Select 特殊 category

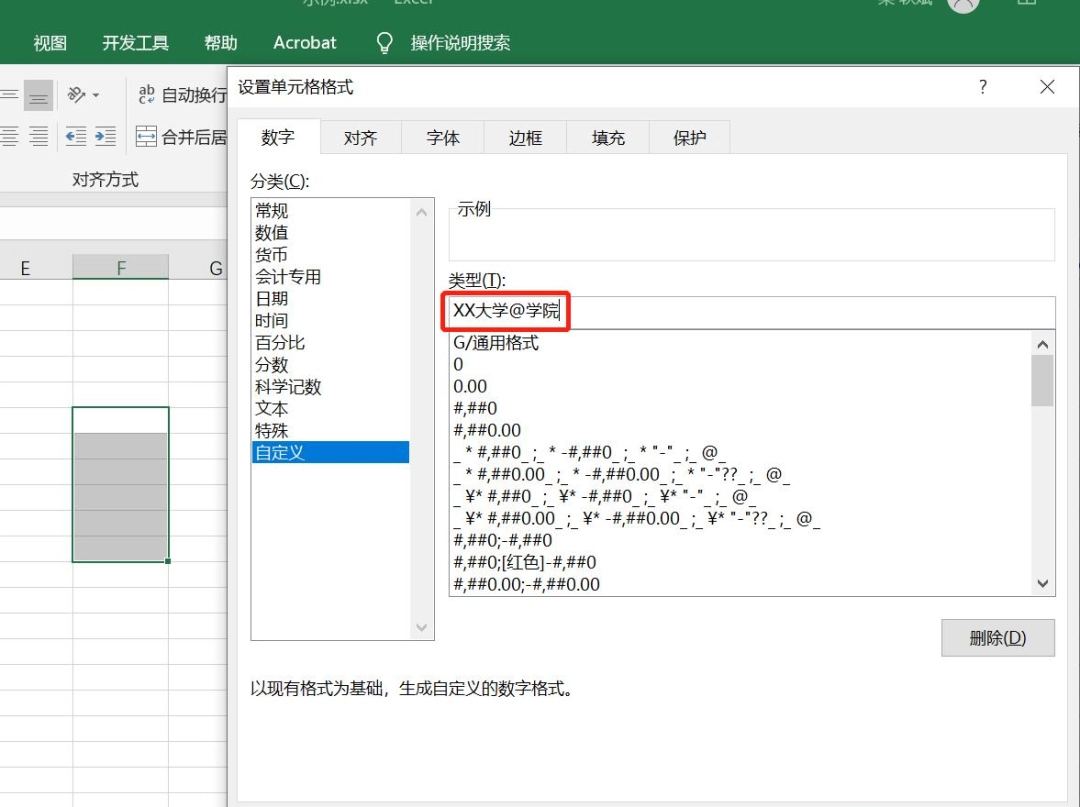[331, 431]
